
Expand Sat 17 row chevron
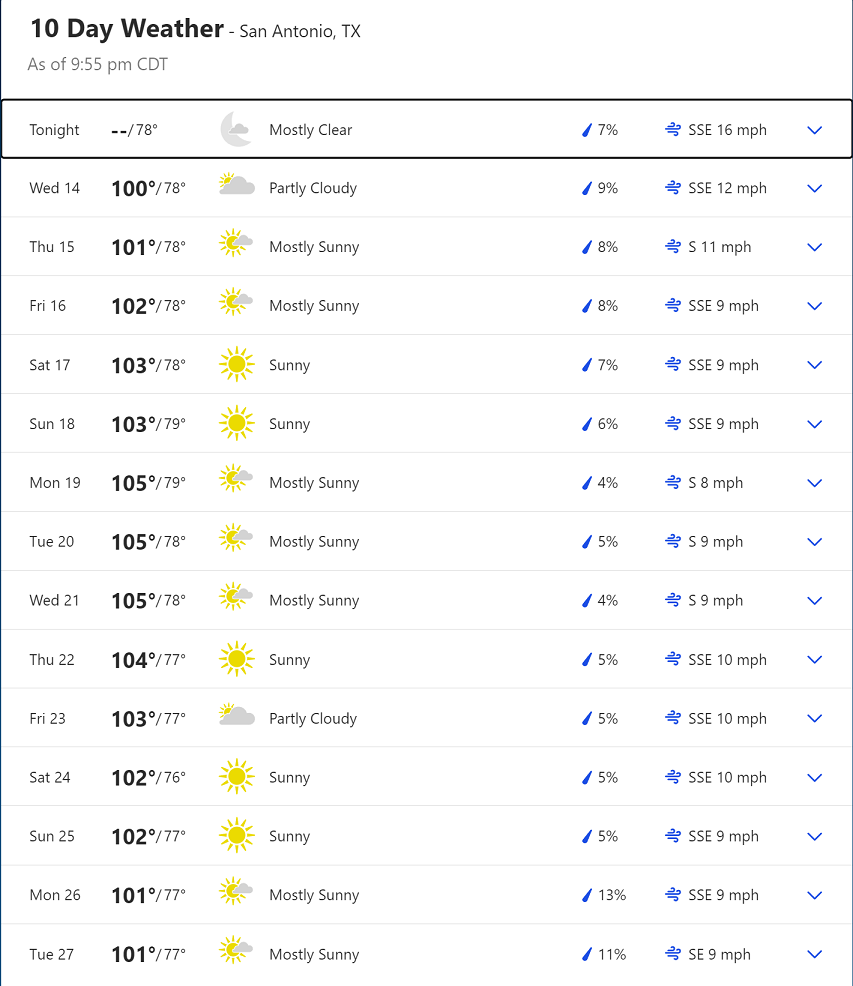click(x=815, y=365)
